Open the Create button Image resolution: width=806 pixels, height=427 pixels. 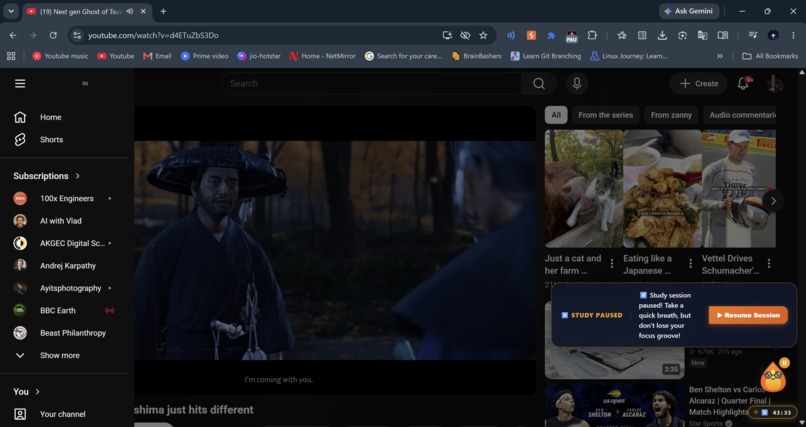point(699,83)
